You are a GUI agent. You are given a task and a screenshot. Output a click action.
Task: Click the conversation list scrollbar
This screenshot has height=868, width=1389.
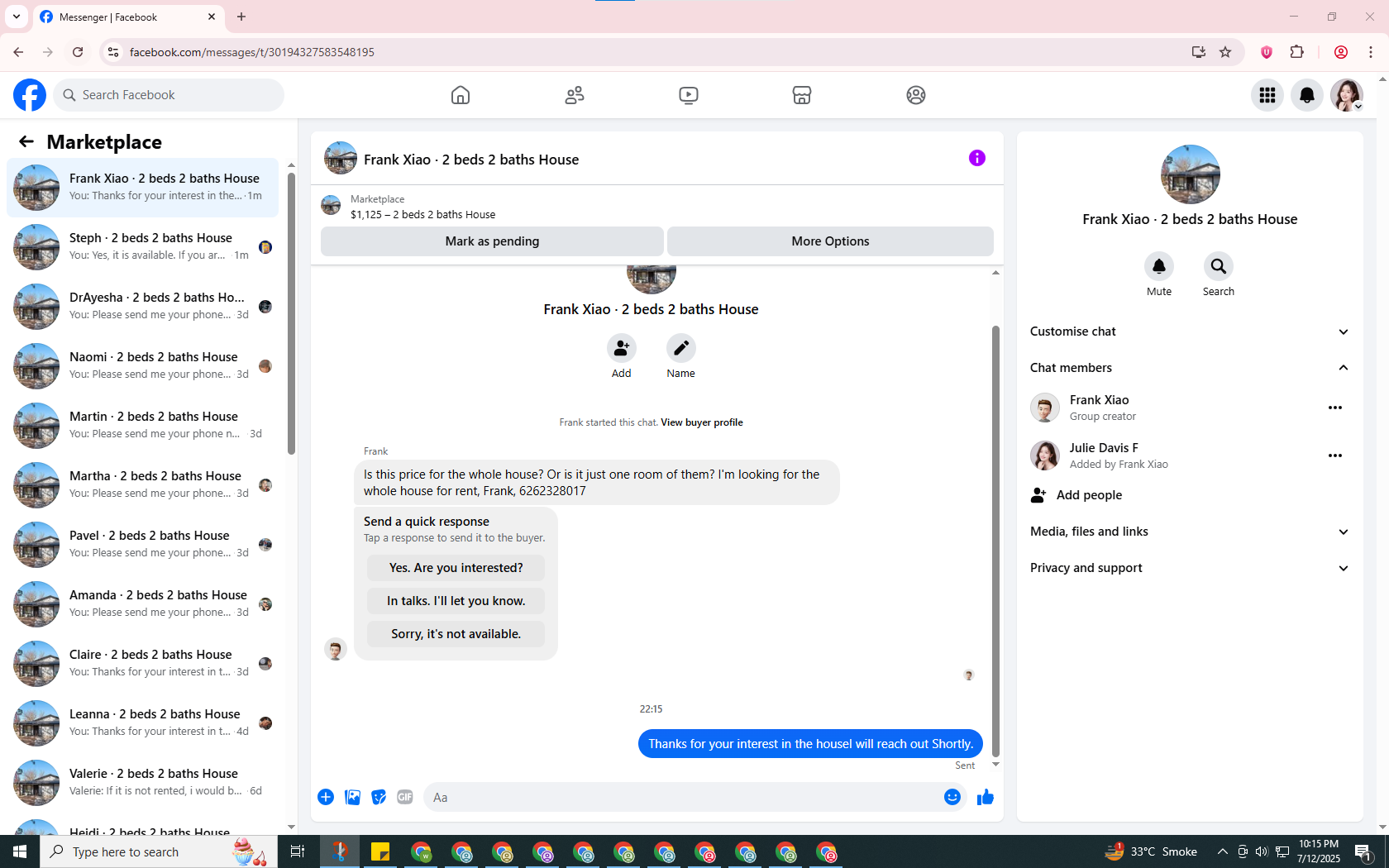(291, 314)
